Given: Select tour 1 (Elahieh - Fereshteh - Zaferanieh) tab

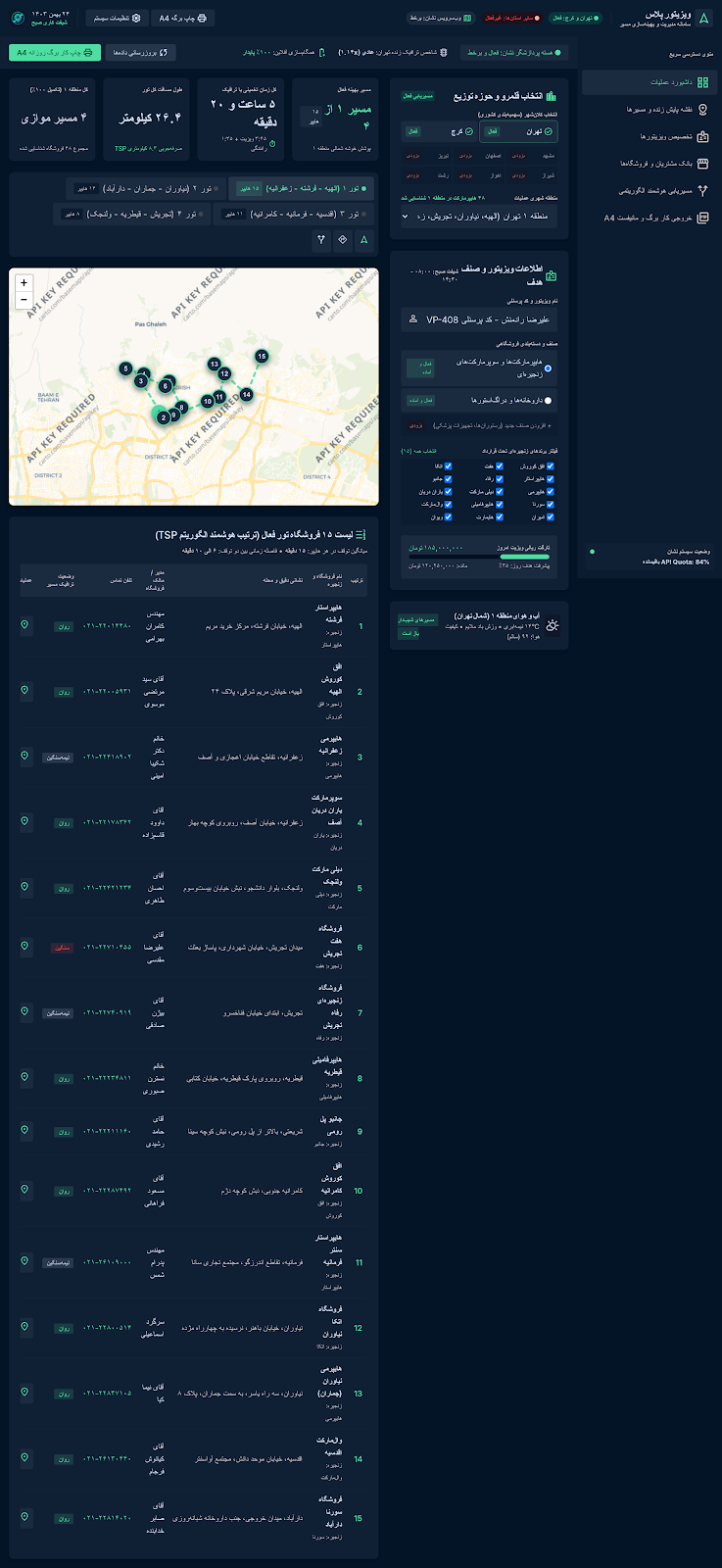Looking at the screenshot, I should coord(301,187).
